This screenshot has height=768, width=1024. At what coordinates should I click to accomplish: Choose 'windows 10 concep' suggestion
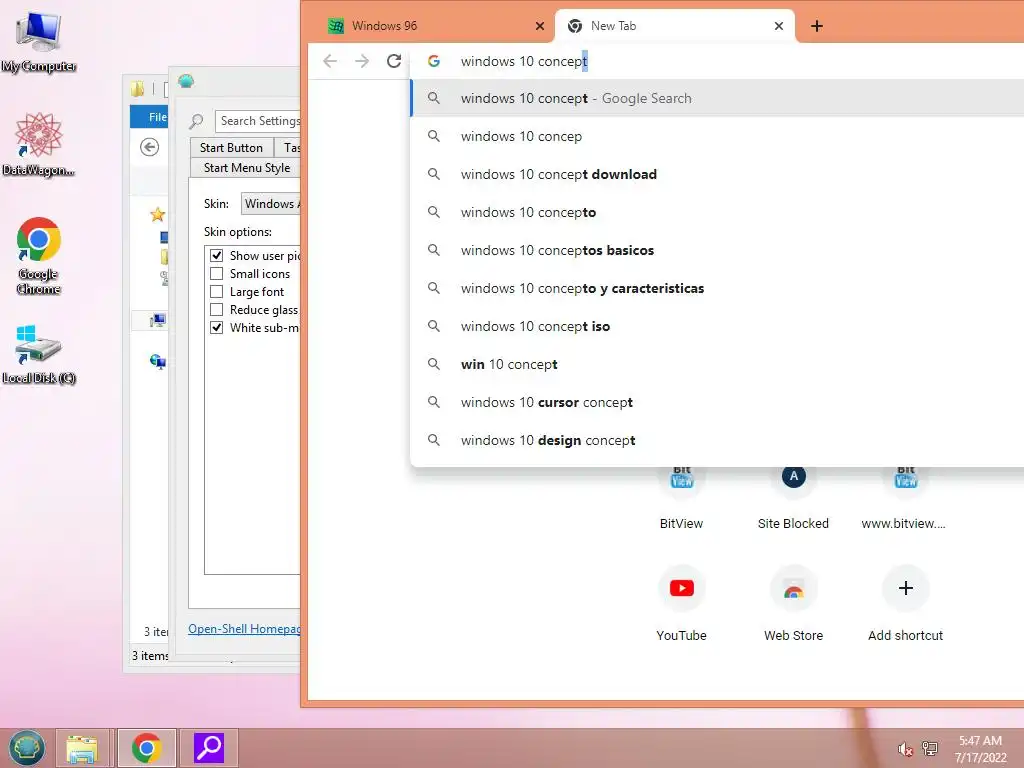click(x=716, y=136)
